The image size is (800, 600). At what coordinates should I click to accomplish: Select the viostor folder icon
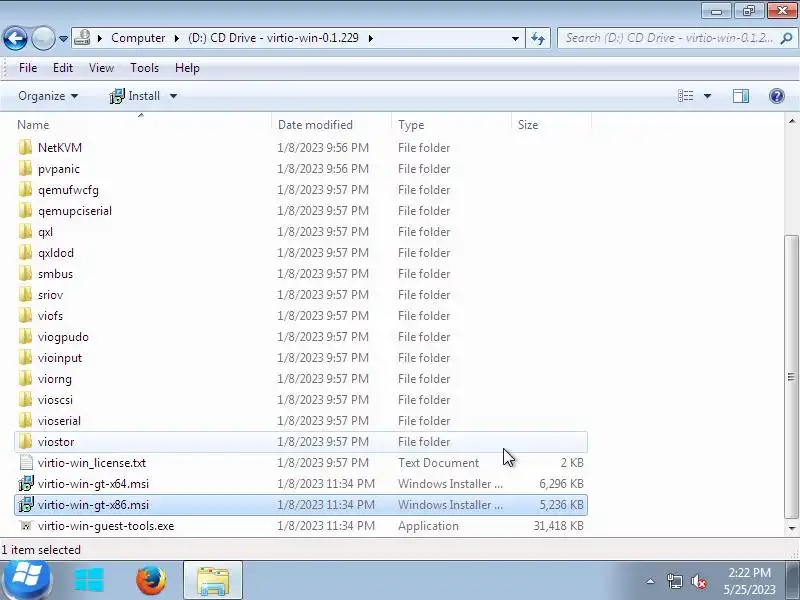coord(25,441)
